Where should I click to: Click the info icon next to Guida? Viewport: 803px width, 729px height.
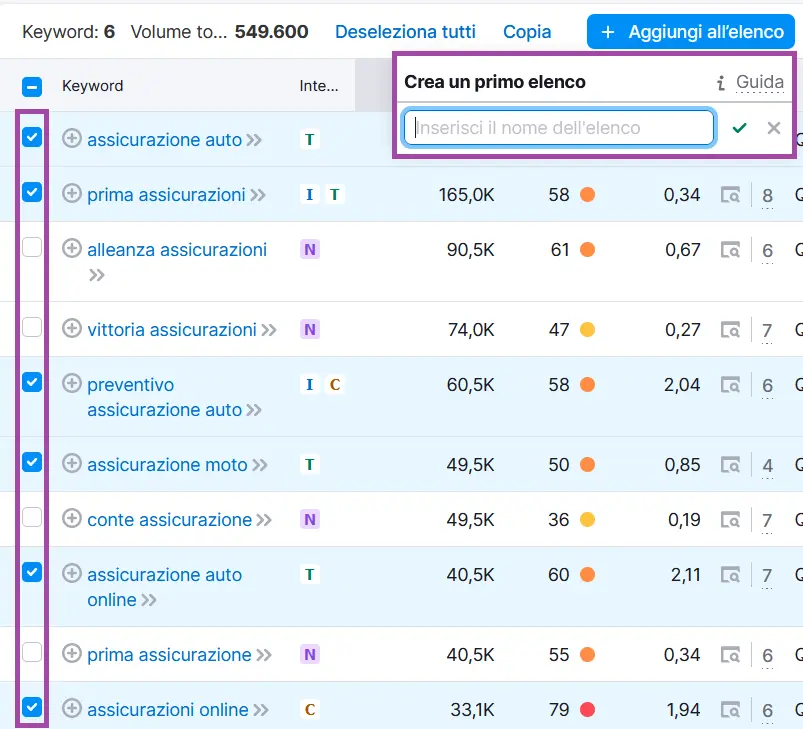720,82
